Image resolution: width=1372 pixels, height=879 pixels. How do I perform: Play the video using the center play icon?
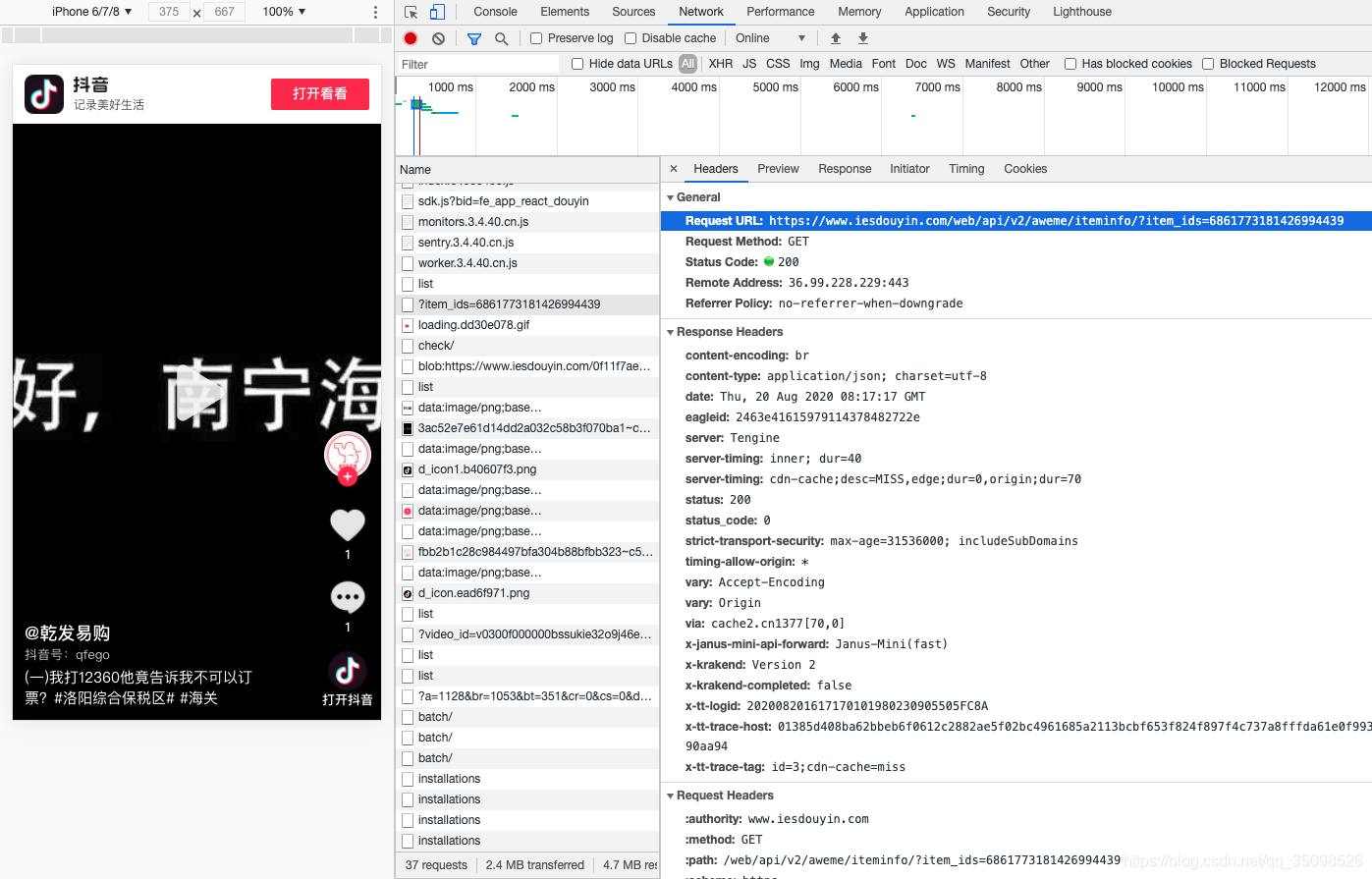(x=199, y=395)
